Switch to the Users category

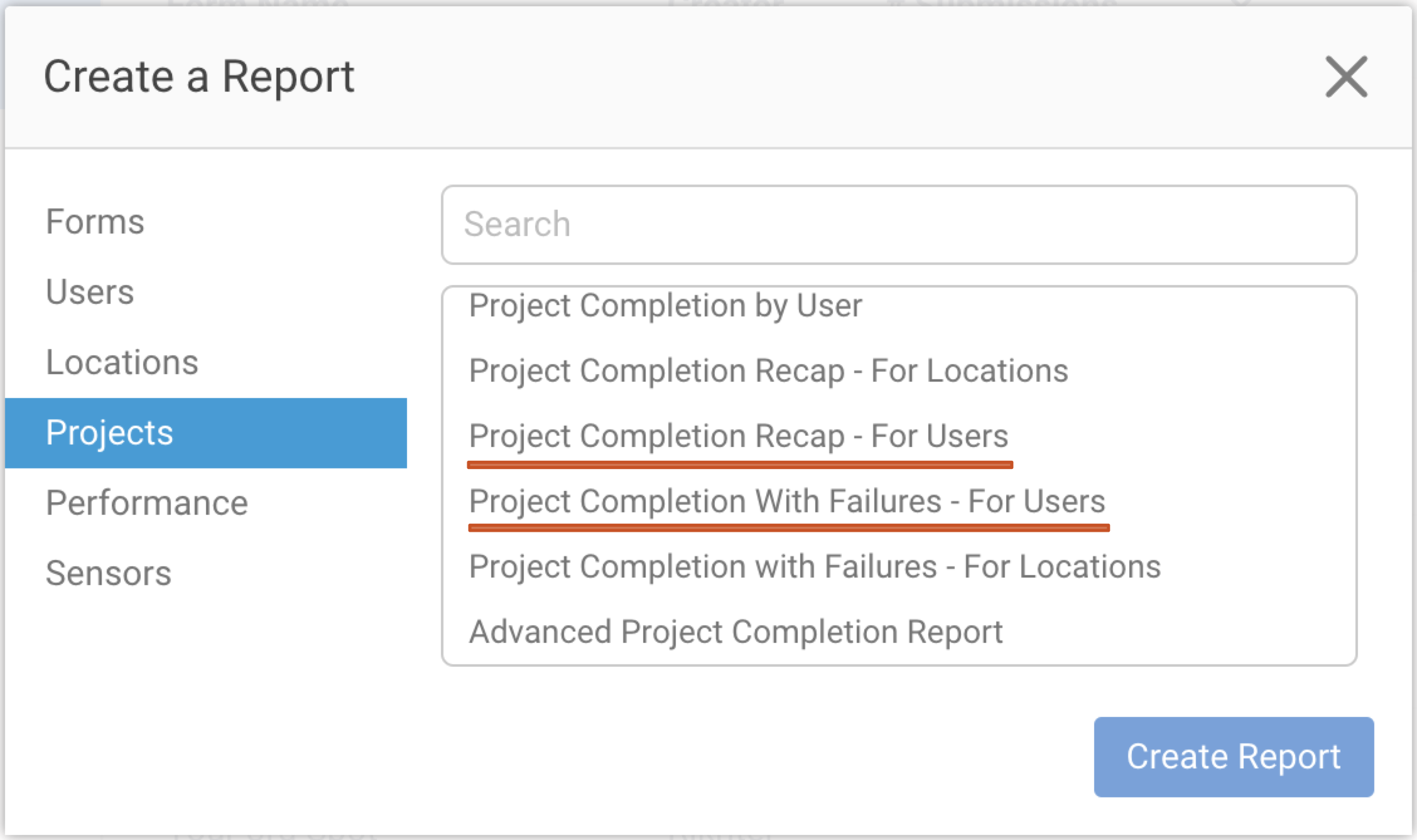pos(89,293)
